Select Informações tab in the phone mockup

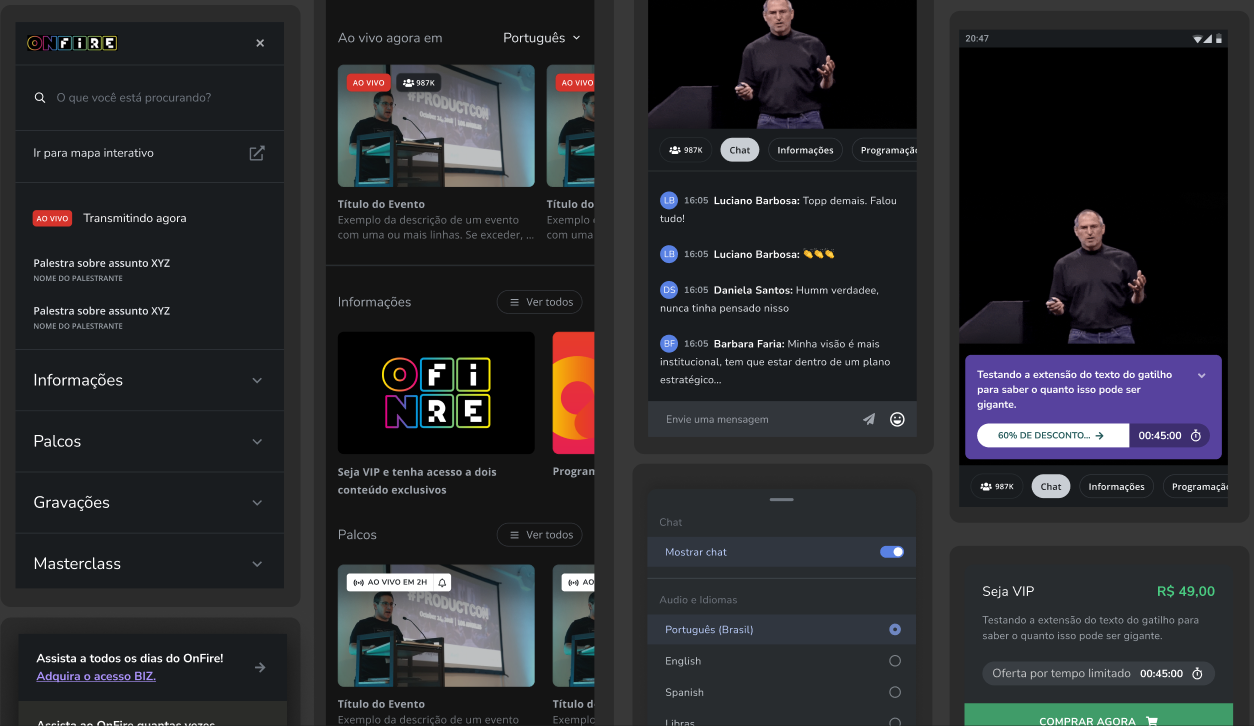click(x=1116, y=487)
